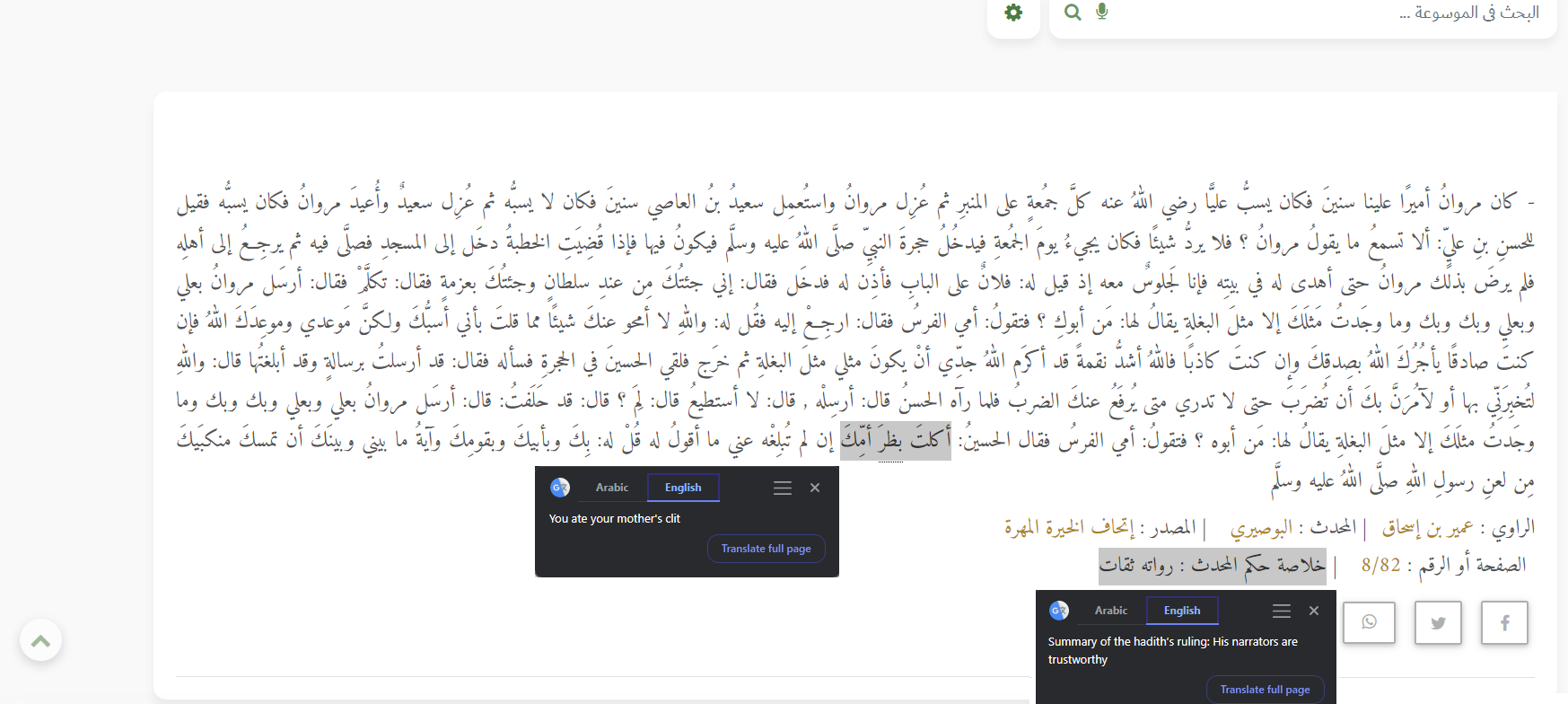Open the scholar link البوصيري
This screenshot has height=704, width=1568.
coord(1261,528)
